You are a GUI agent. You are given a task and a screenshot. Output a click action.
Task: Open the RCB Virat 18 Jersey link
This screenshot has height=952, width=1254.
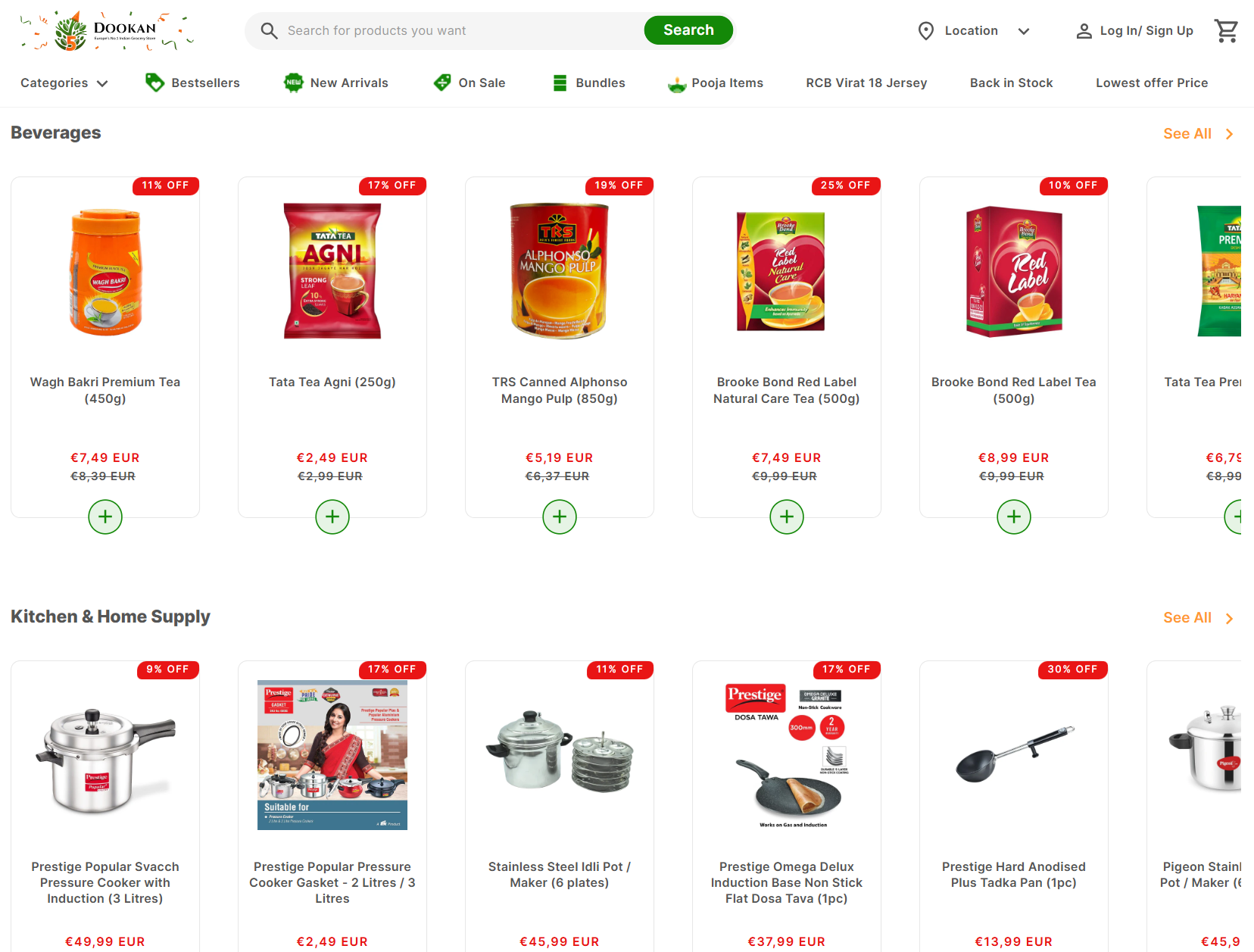tap(866, 83)
